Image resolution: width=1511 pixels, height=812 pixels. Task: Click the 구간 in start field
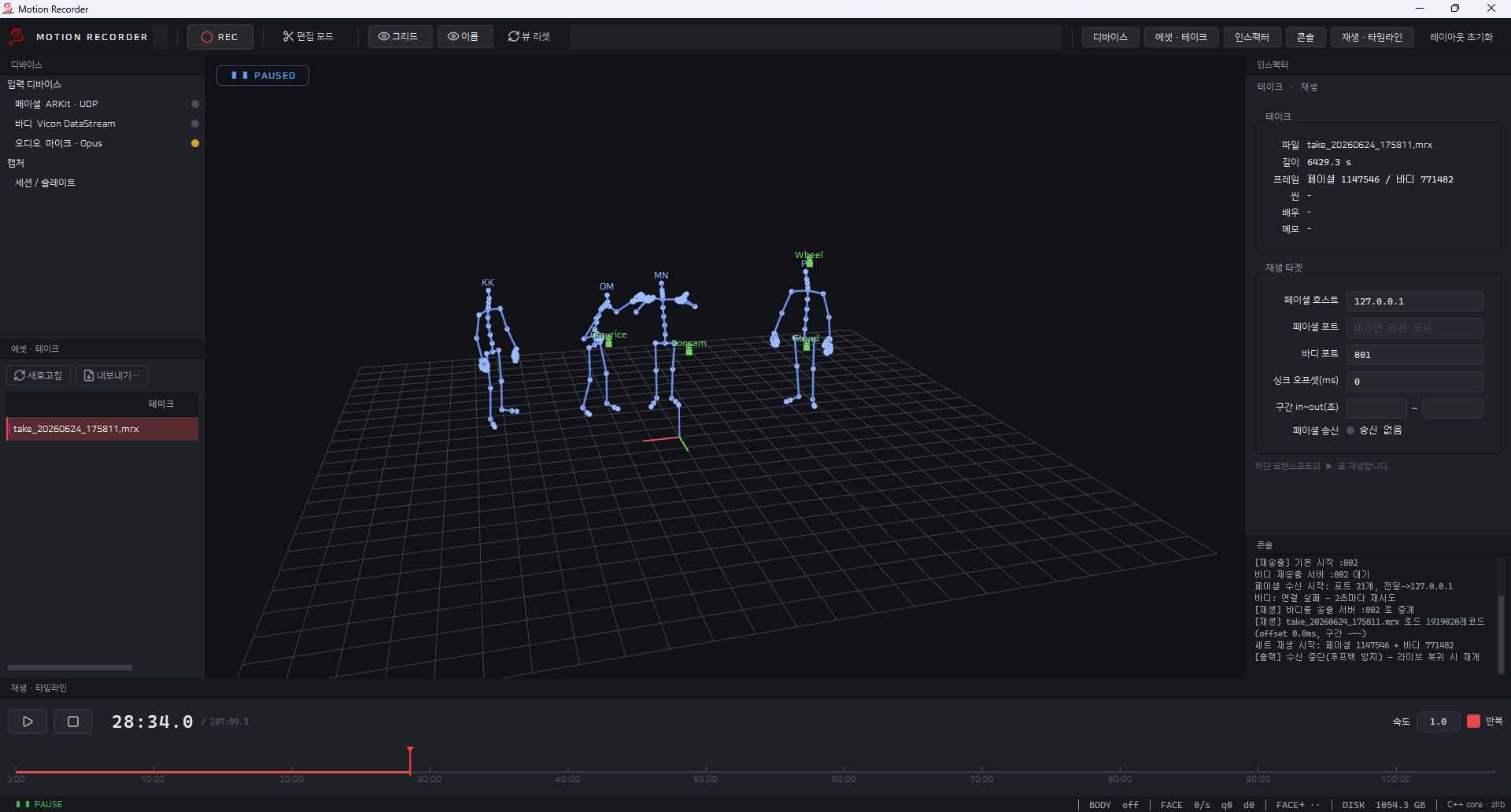click(1376, 408)
